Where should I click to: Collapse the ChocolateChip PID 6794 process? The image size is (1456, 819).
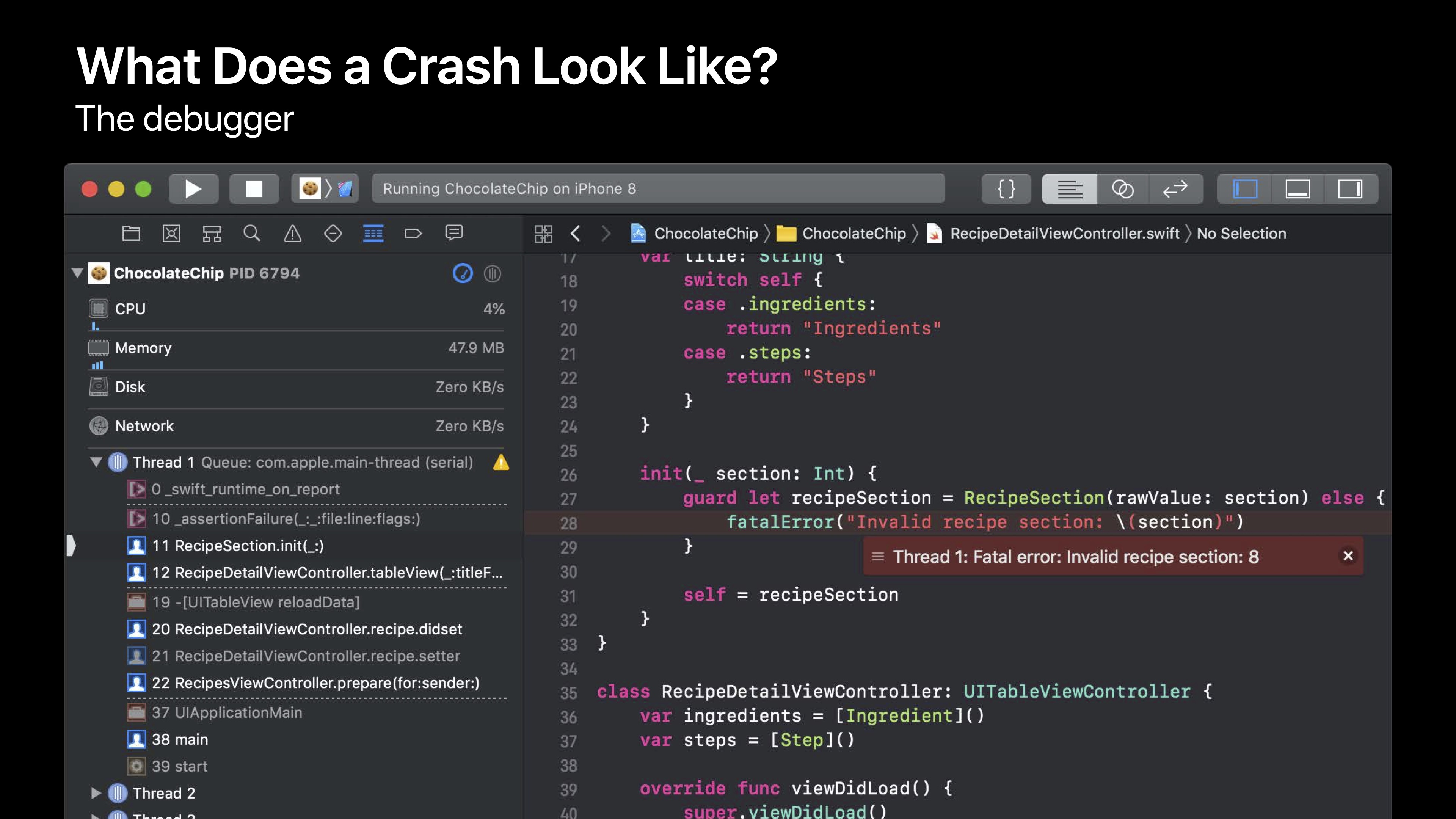tap(77, 273)
